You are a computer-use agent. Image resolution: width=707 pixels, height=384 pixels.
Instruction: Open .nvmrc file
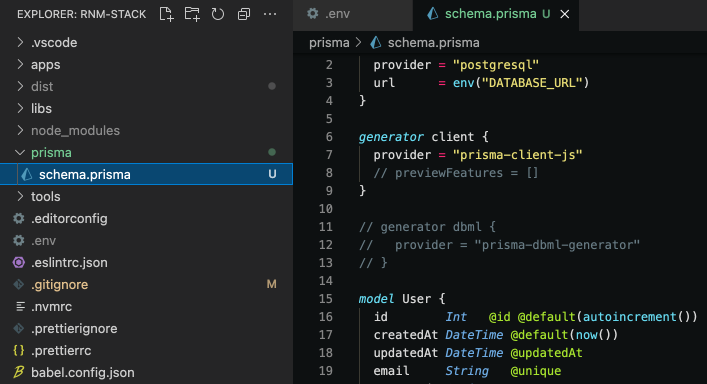(x=51, y=307)
